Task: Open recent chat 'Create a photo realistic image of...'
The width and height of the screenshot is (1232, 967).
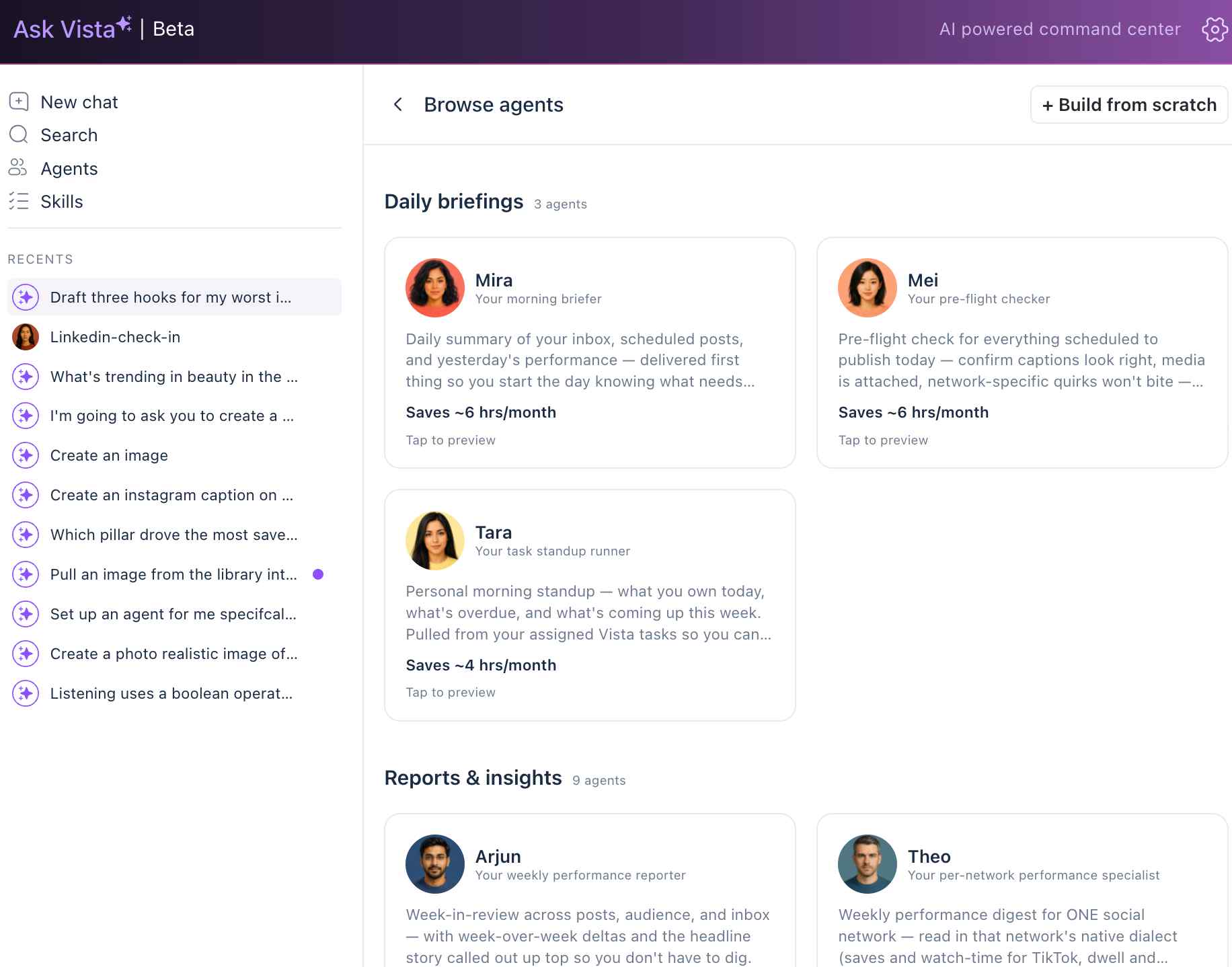Action: coord(174,654)
